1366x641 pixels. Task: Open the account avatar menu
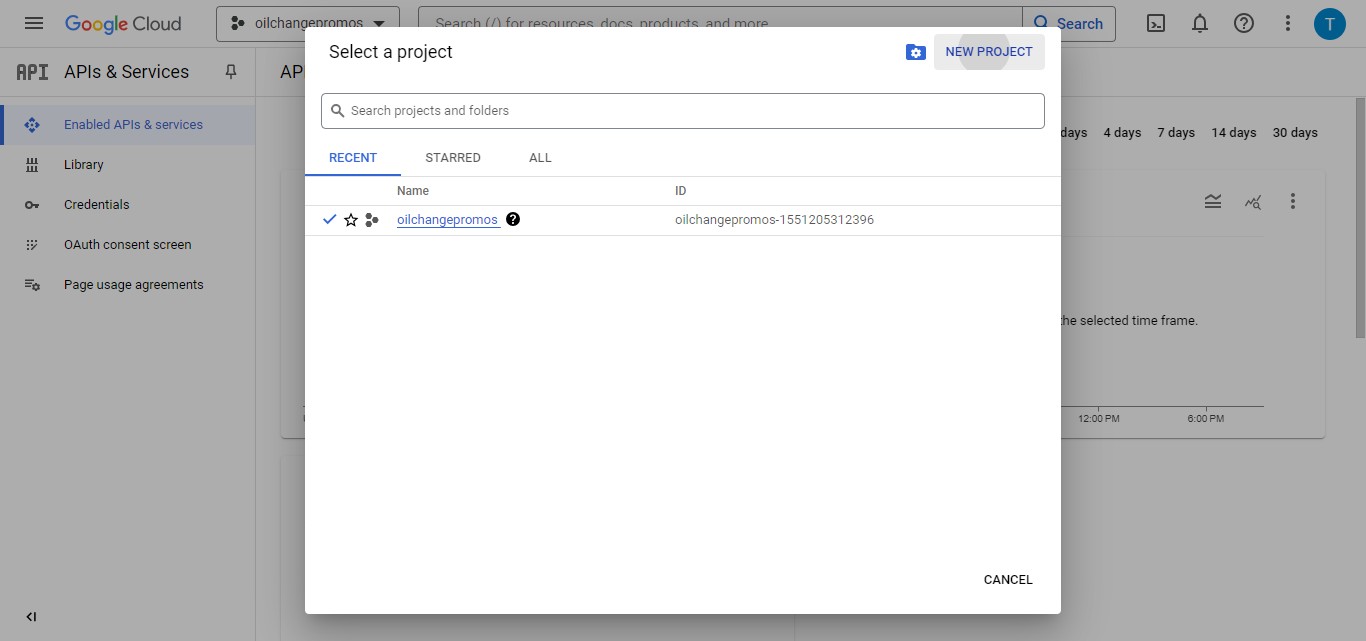pyautogui.click(x=1330, y=22)
